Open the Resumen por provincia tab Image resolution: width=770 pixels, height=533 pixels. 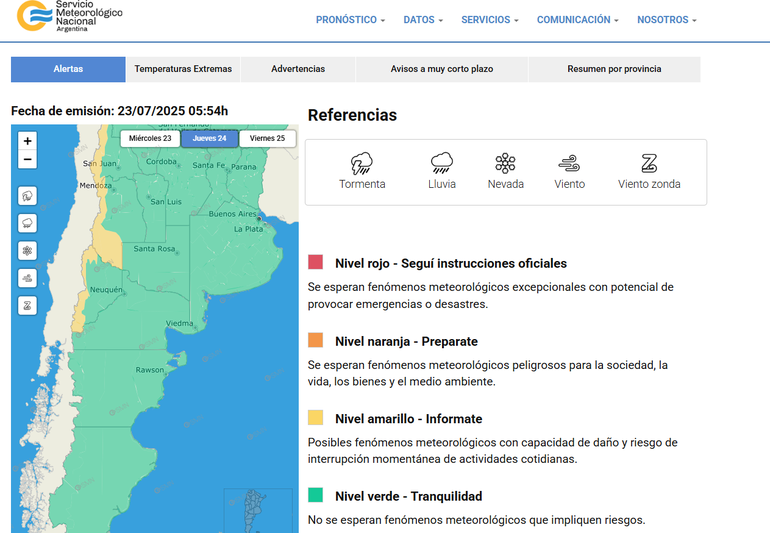(614, 69)
